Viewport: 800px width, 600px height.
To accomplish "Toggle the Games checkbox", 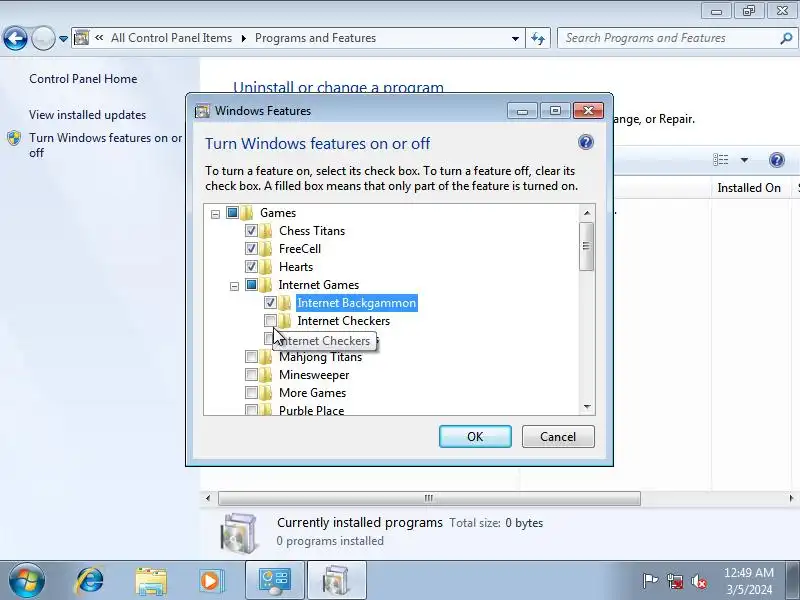I will 232,212.
